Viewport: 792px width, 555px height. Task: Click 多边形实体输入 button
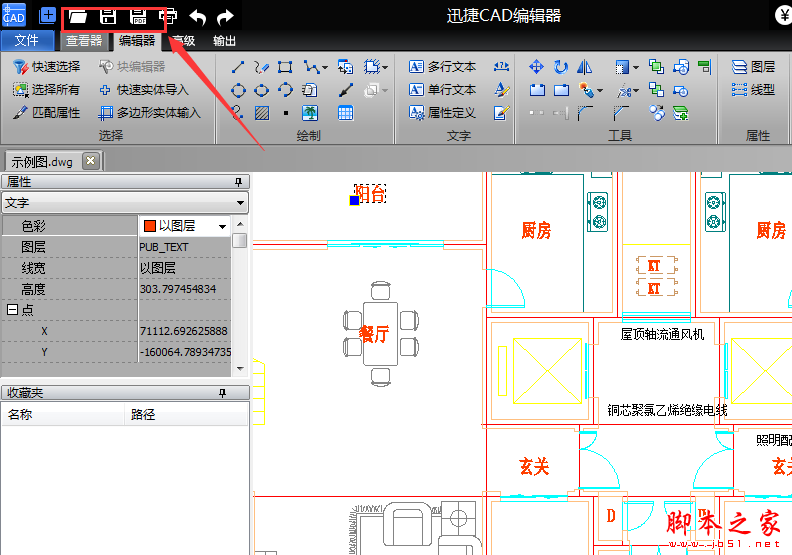coord(150,113)
